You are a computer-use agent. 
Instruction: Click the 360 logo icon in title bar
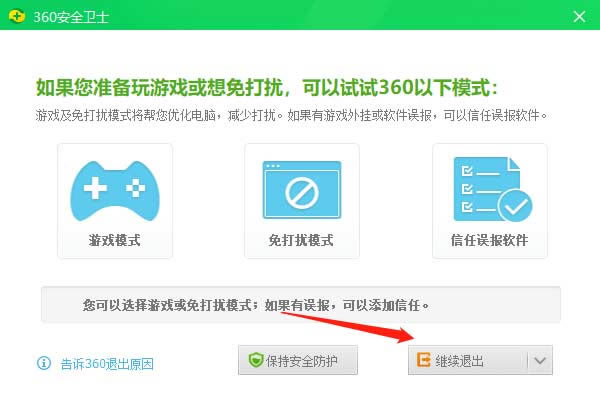click(x=16, y=16)
